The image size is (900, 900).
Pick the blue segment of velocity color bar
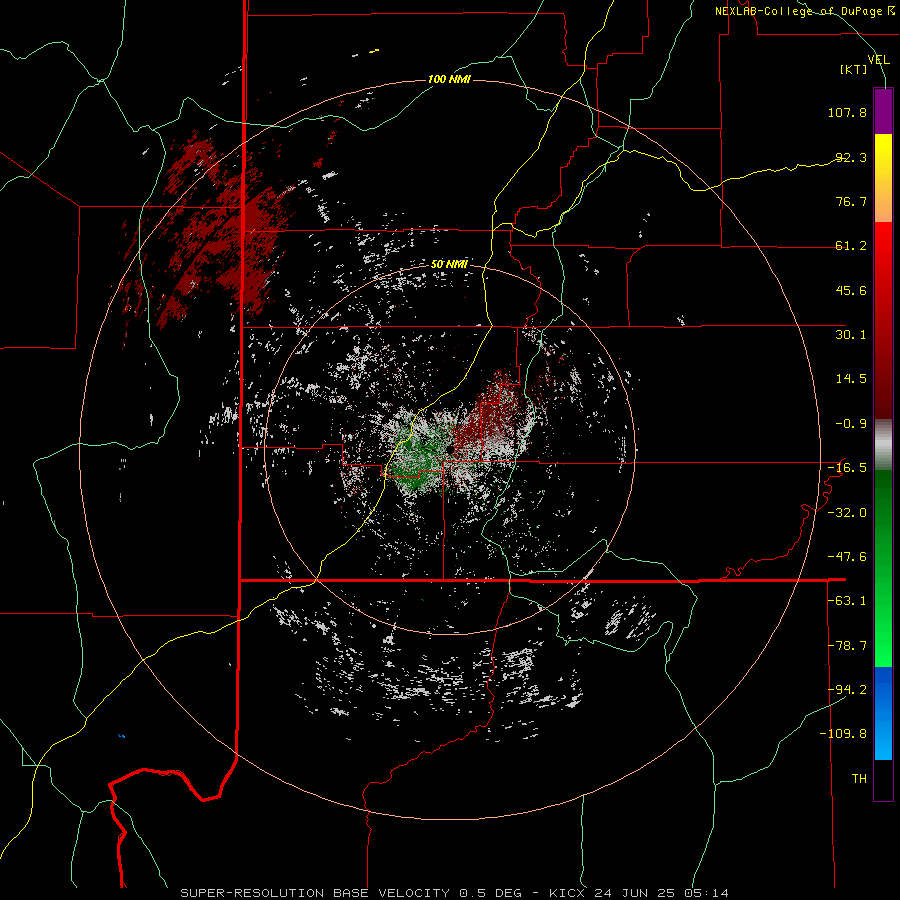pos(883,713)
